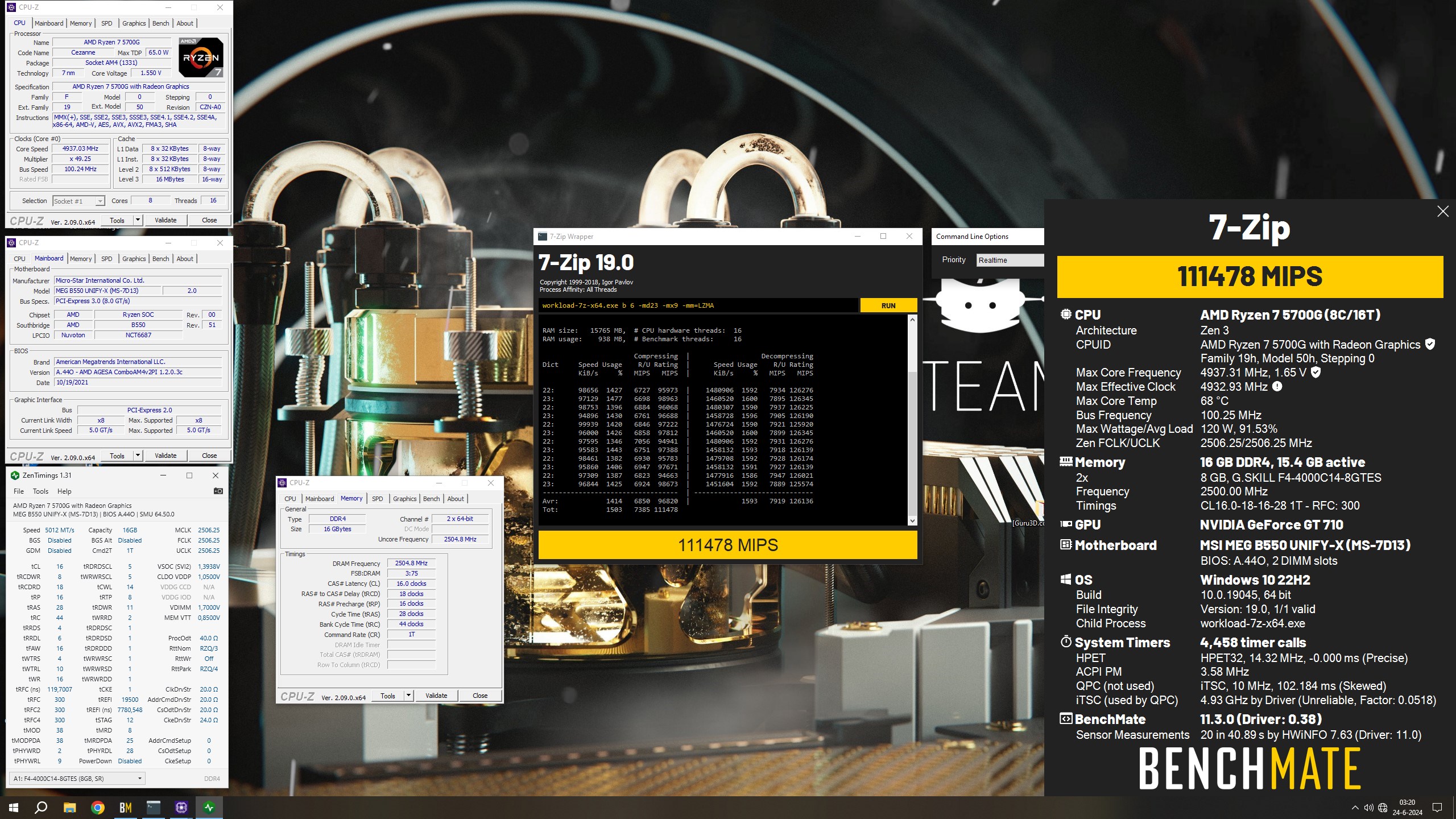Launch Chrome from taskbar

(97, 807)
